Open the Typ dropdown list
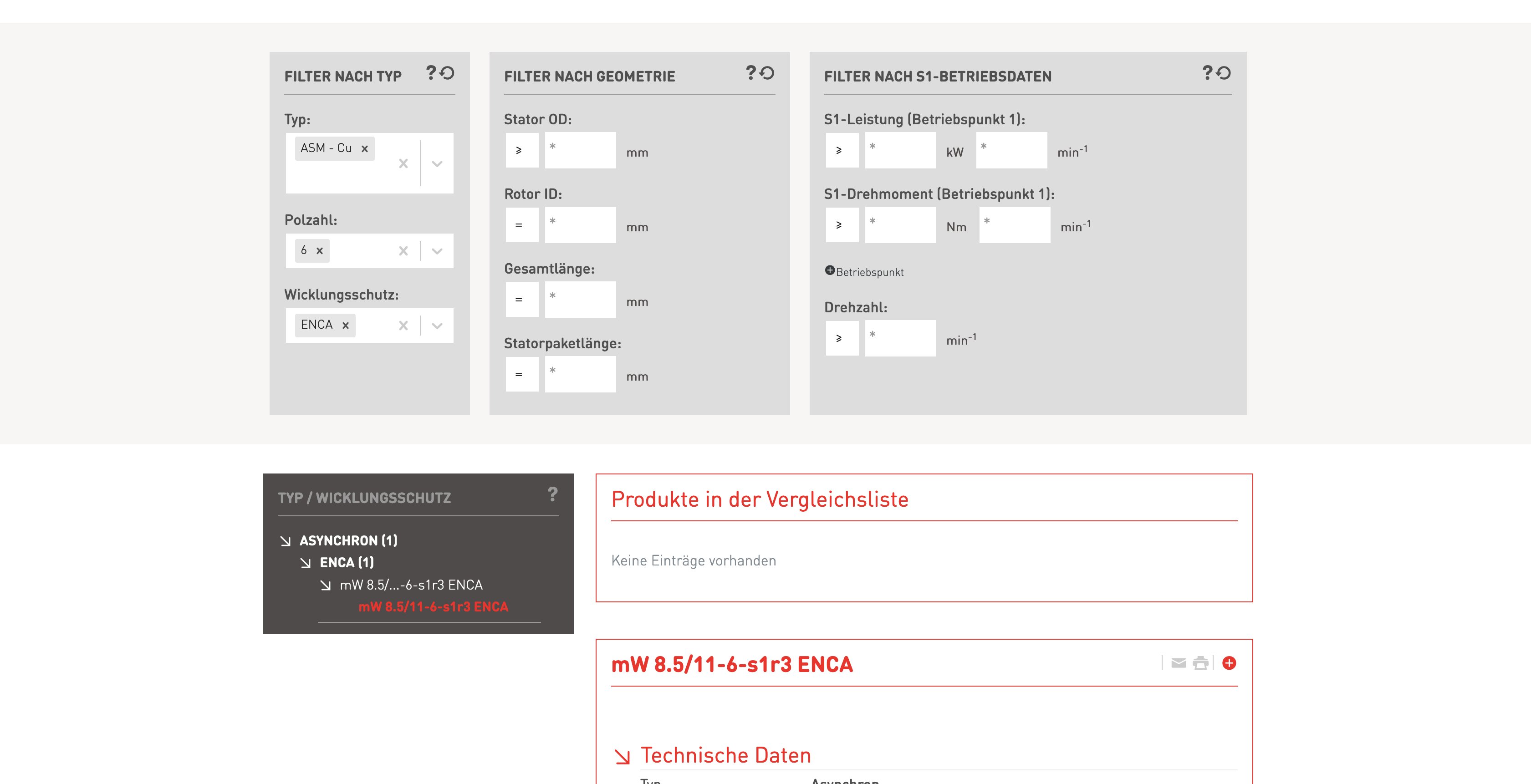 click(437, 163)
